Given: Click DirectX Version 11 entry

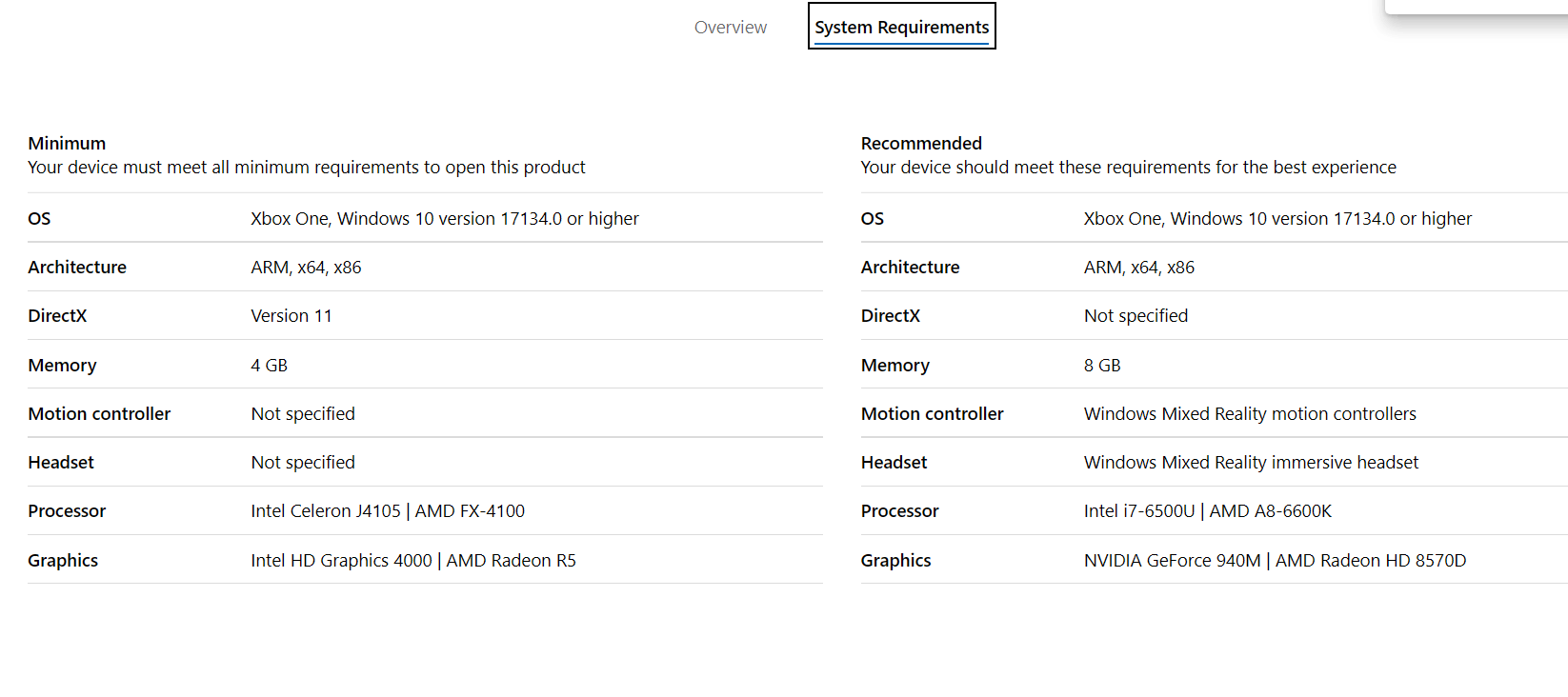Looking at the screenshot, I should coord(291,316).
